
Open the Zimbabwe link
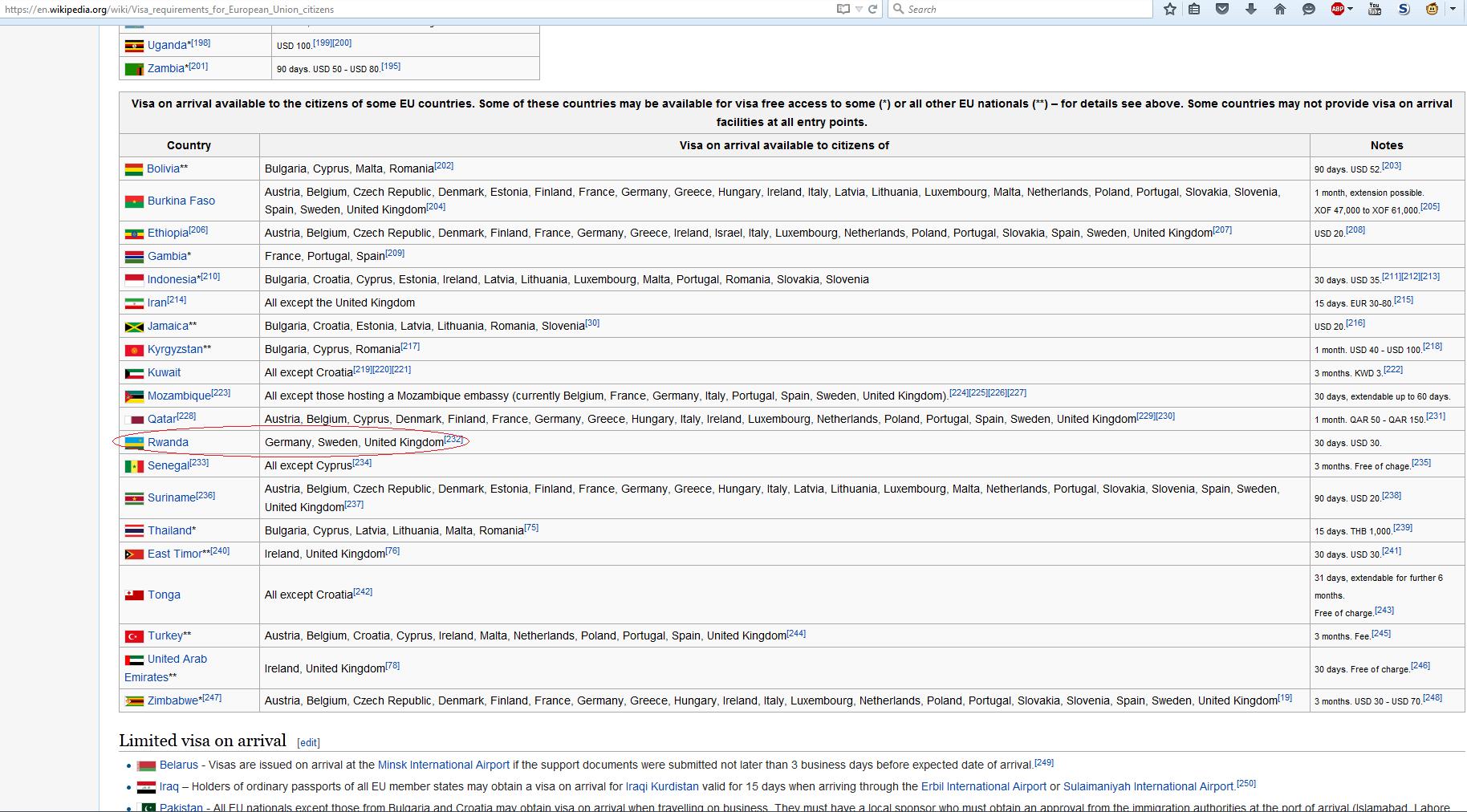point(173,700)
